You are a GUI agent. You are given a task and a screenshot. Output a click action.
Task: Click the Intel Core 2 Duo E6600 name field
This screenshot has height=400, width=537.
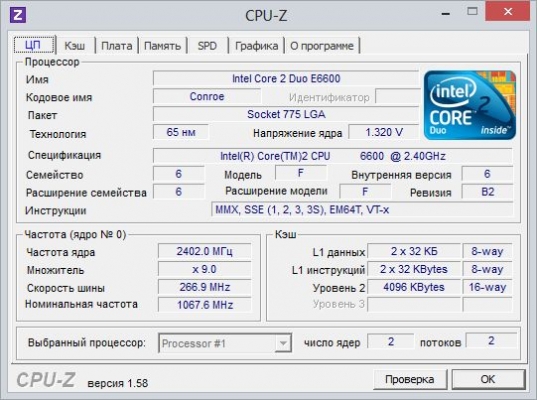[x=286, y=78]
